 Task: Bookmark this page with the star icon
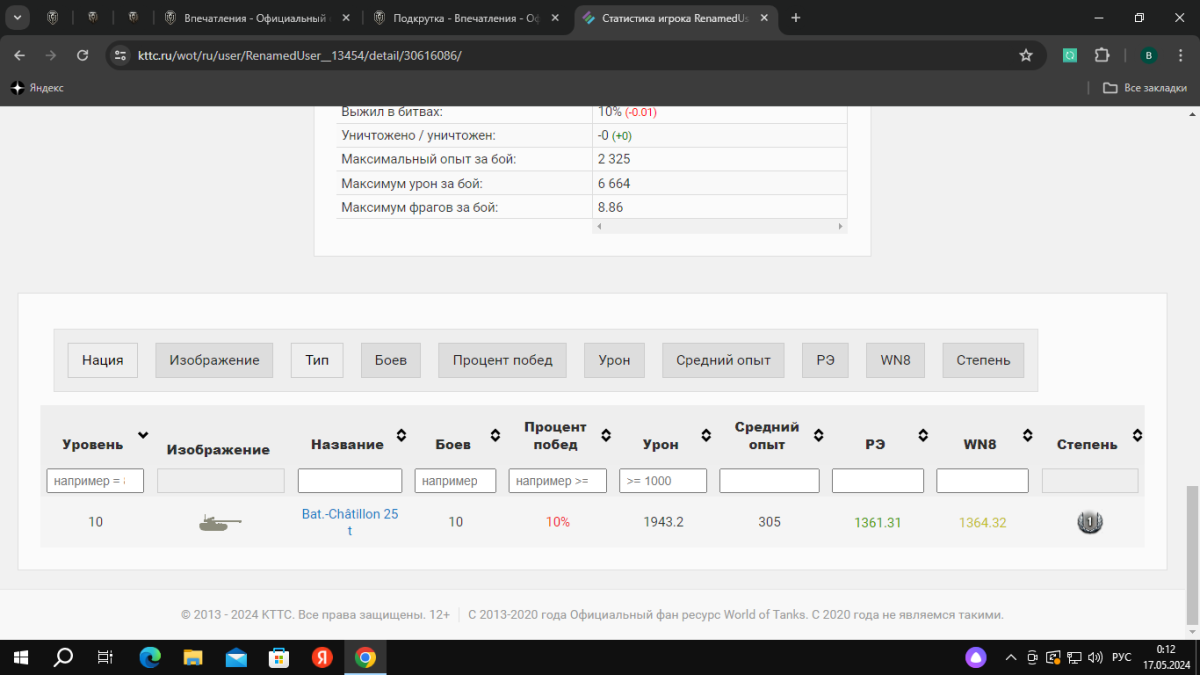coord(1025,56)
